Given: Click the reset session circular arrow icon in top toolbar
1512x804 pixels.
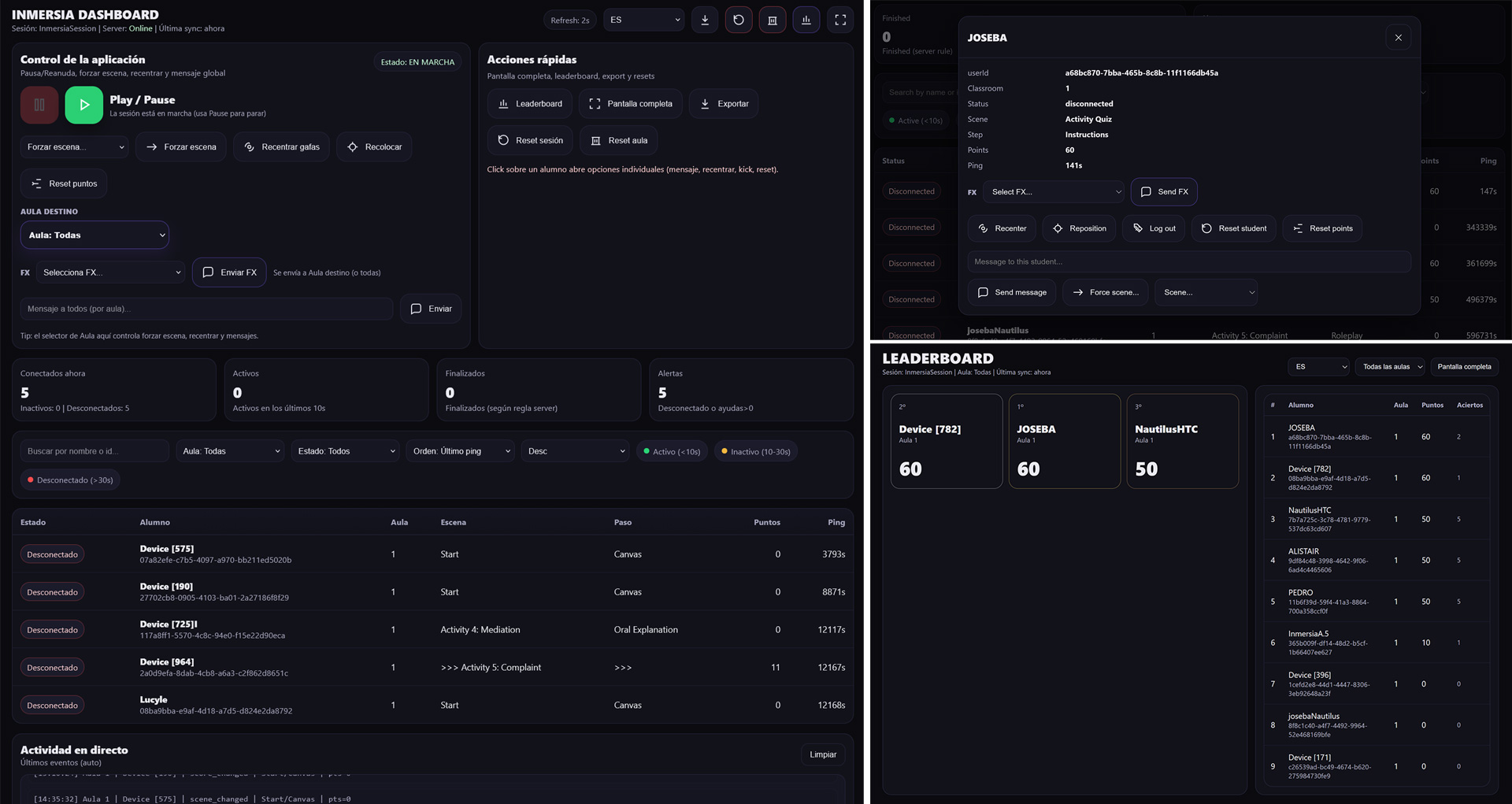Looking at the screenshot, I should pos(739,20).
